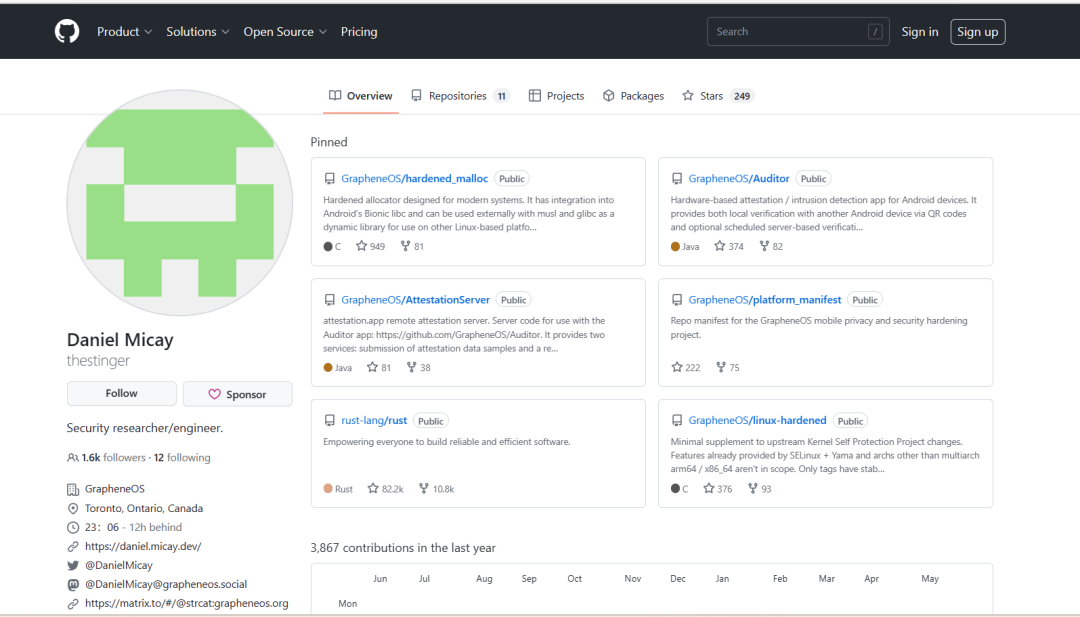Click the followers people icon
The height and width of the screenshot is (617, 1080).
pos(72,457)
